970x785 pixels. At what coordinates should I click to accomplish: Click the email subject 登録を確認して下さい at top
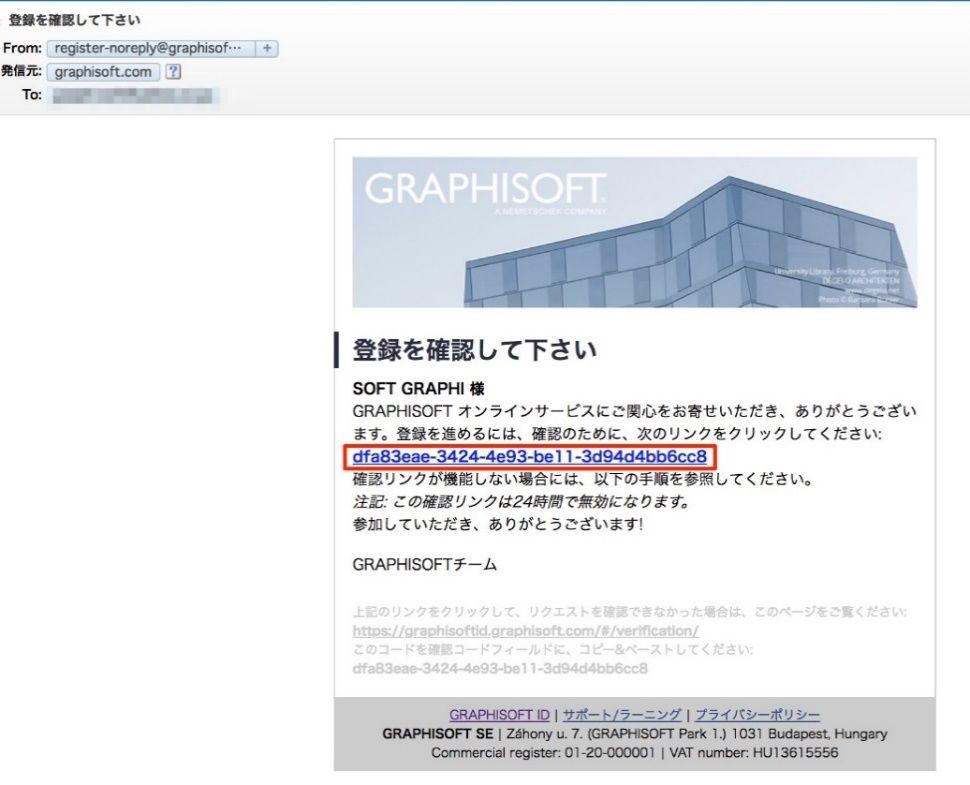[x=74, y=20]
